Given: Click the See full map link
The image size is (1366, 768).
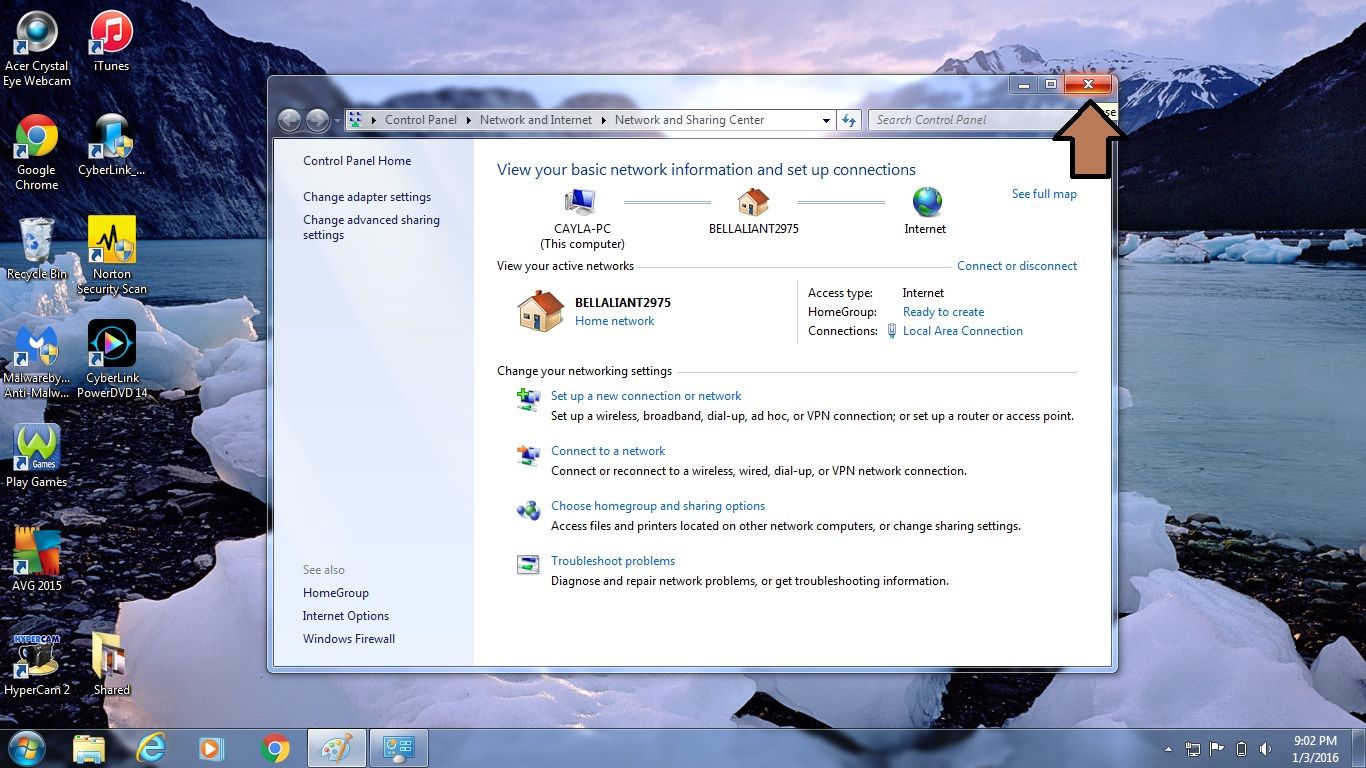Looking at the screenshot, I should (1044, 194).
